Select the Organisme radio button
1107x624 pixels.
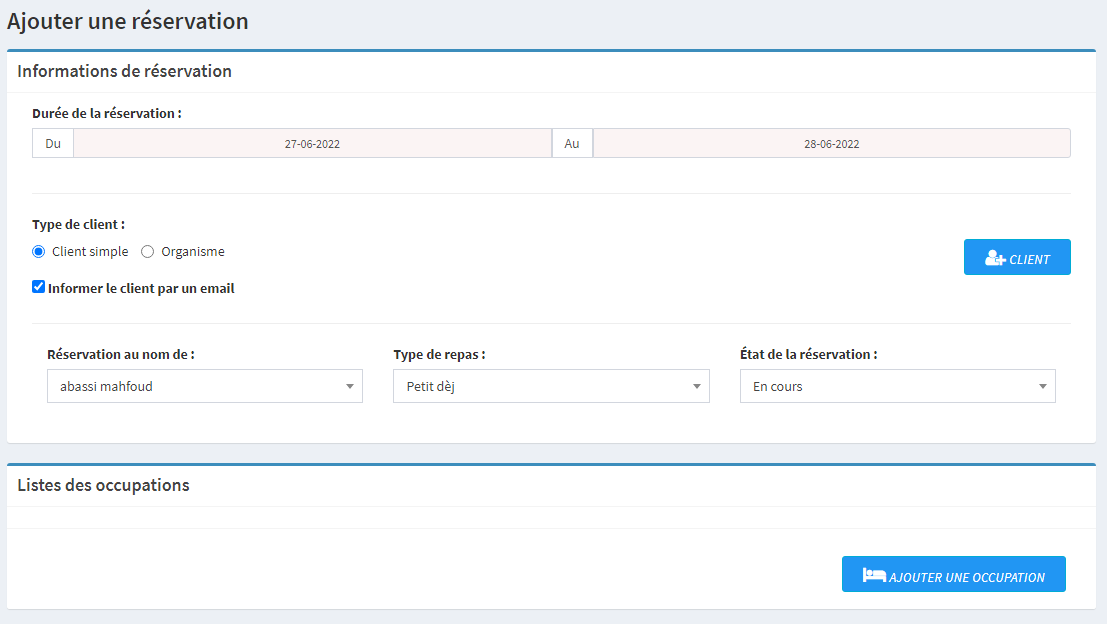point(148,252)
